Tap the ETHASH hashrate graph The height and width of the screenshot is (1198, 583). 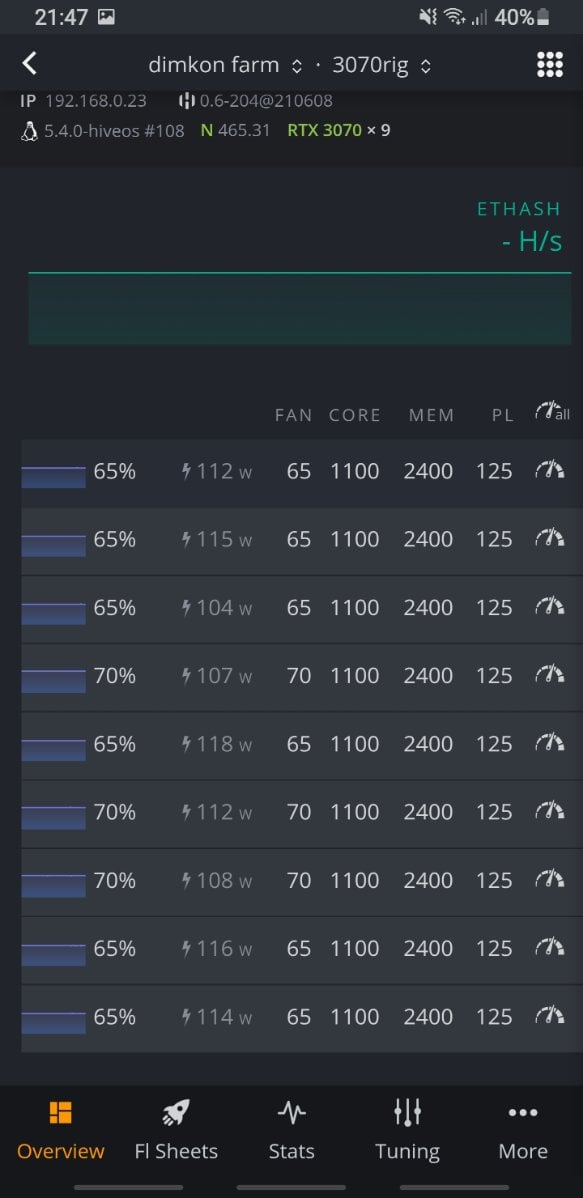(300, 308)
